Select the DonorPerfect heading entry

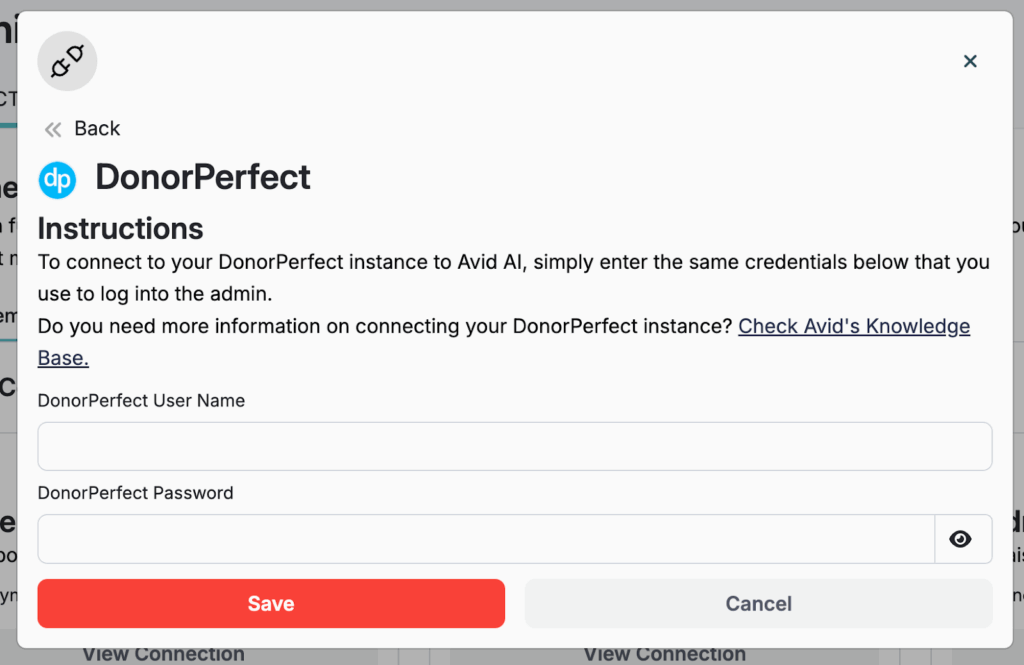[x=202, y=177]
